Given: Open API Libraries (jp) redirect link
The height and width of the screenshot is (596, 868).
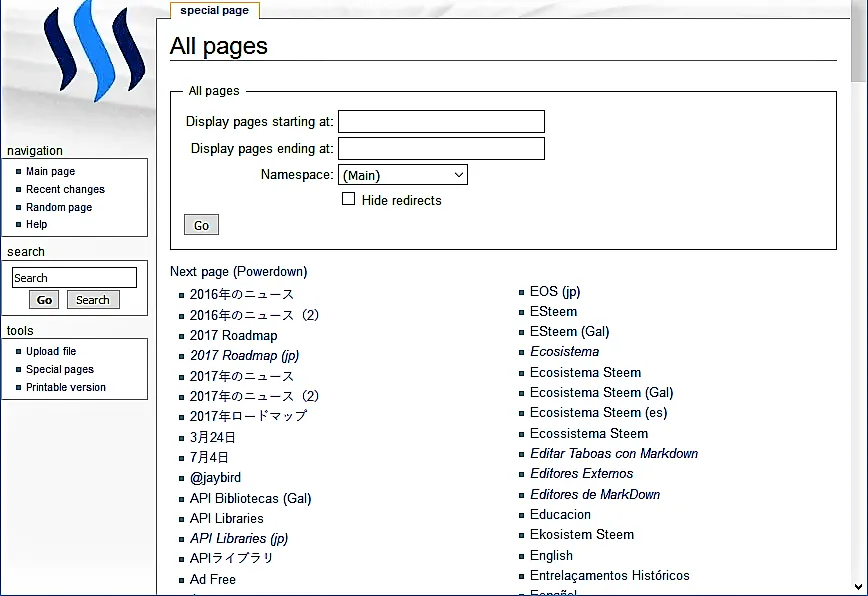Looking at the screenshot, I should tap(239, 538).
